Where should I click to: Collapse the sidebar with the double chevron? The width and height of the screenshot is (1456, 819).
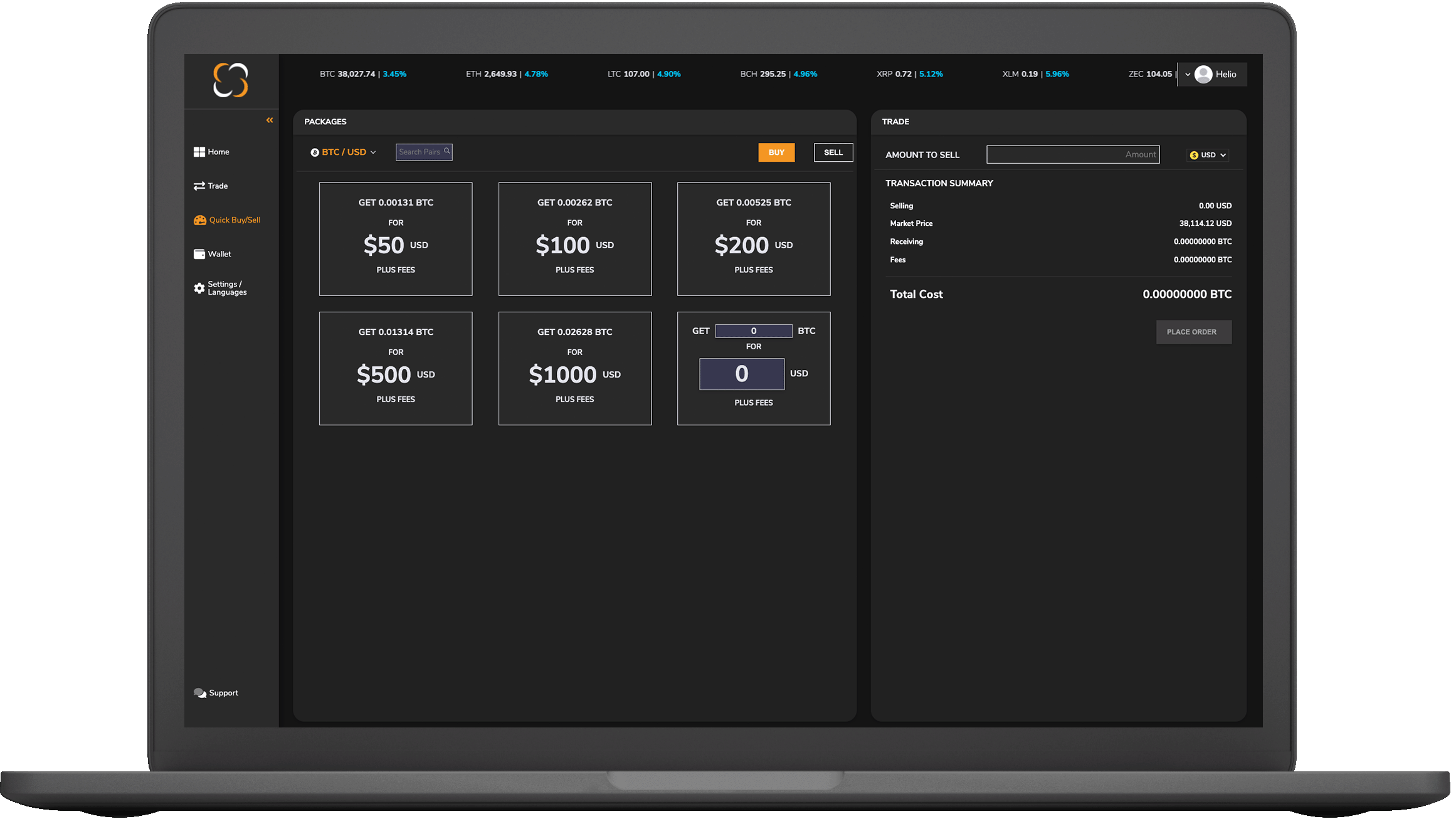coord(270,120)
